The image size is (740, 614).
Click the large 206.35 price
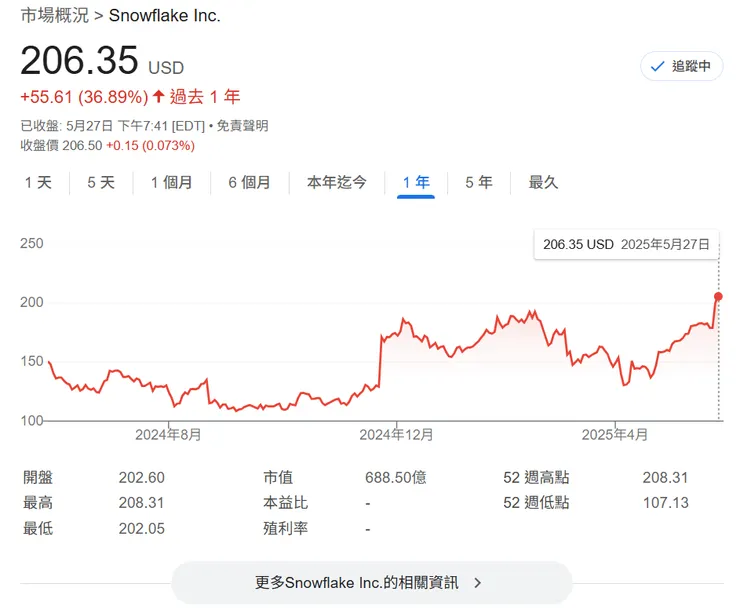pos(79,60)
